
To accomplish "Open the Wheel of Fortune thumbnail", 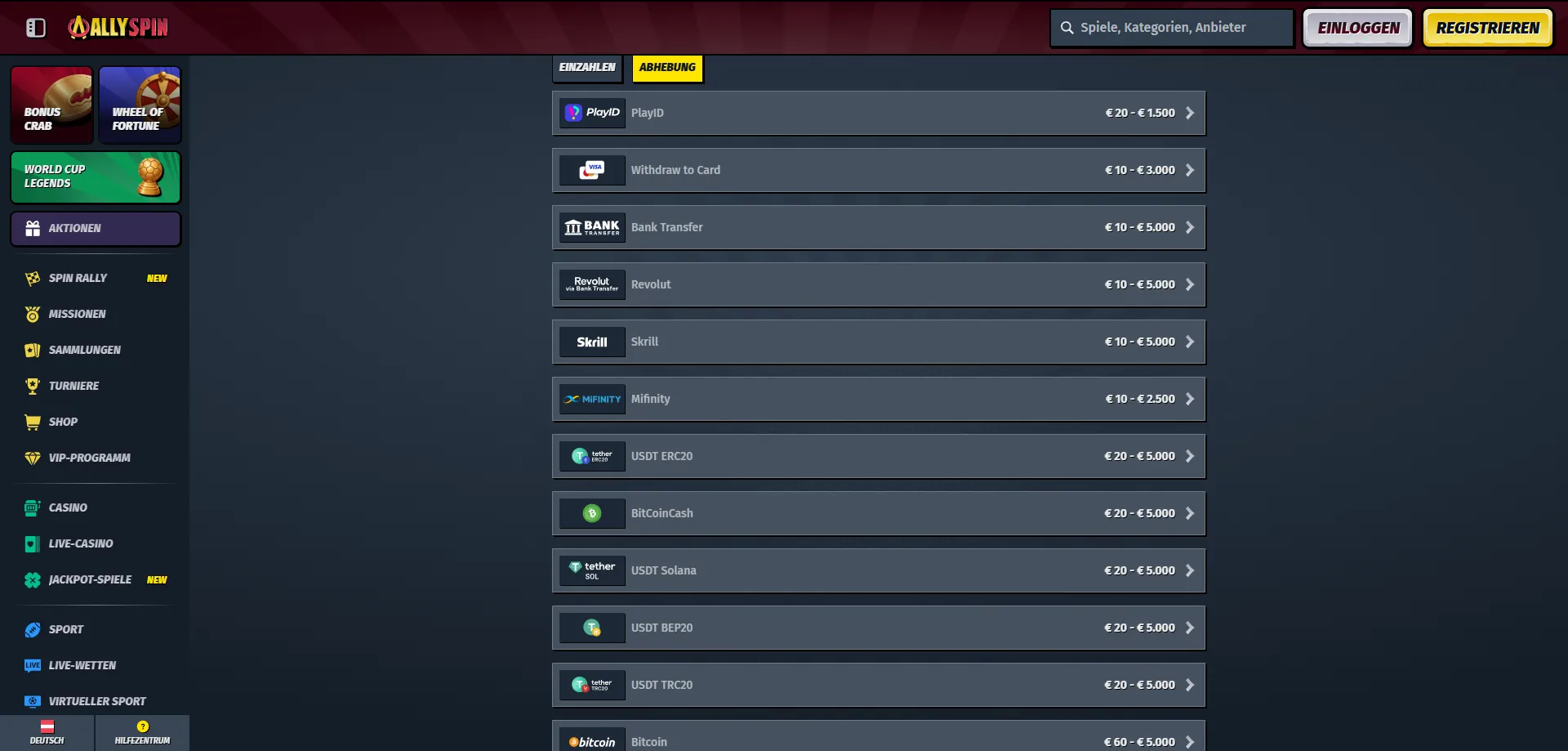I will 140,105.
